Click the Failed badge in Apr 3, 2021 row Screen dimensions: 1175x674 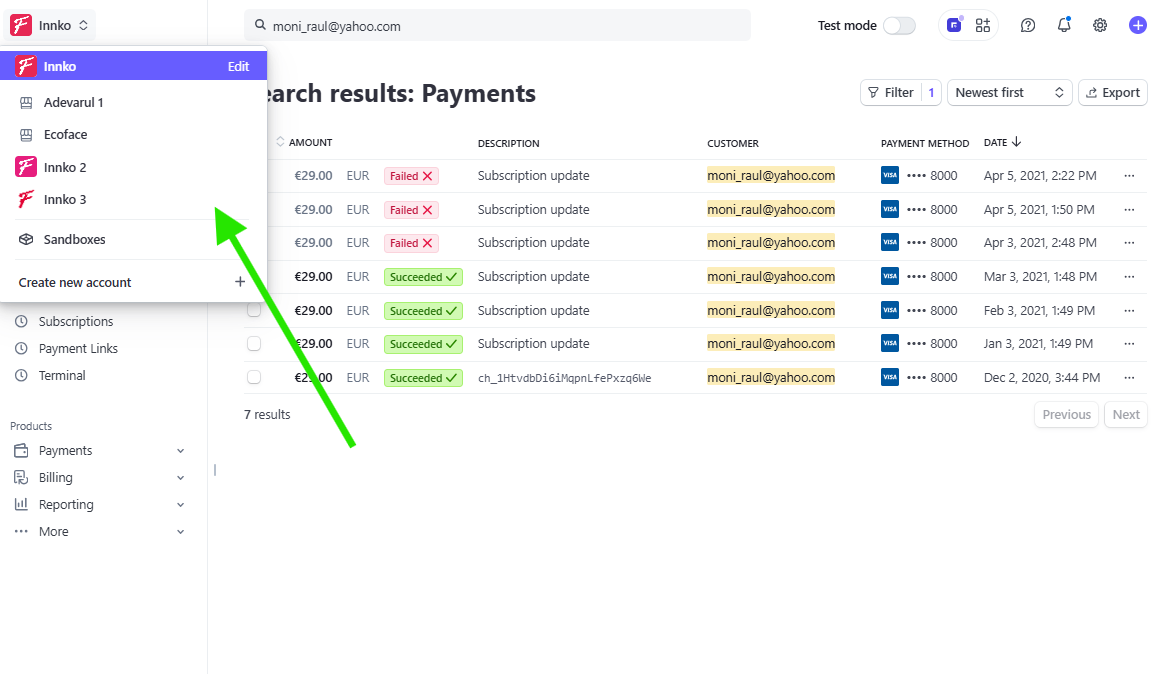click(411, 243)
